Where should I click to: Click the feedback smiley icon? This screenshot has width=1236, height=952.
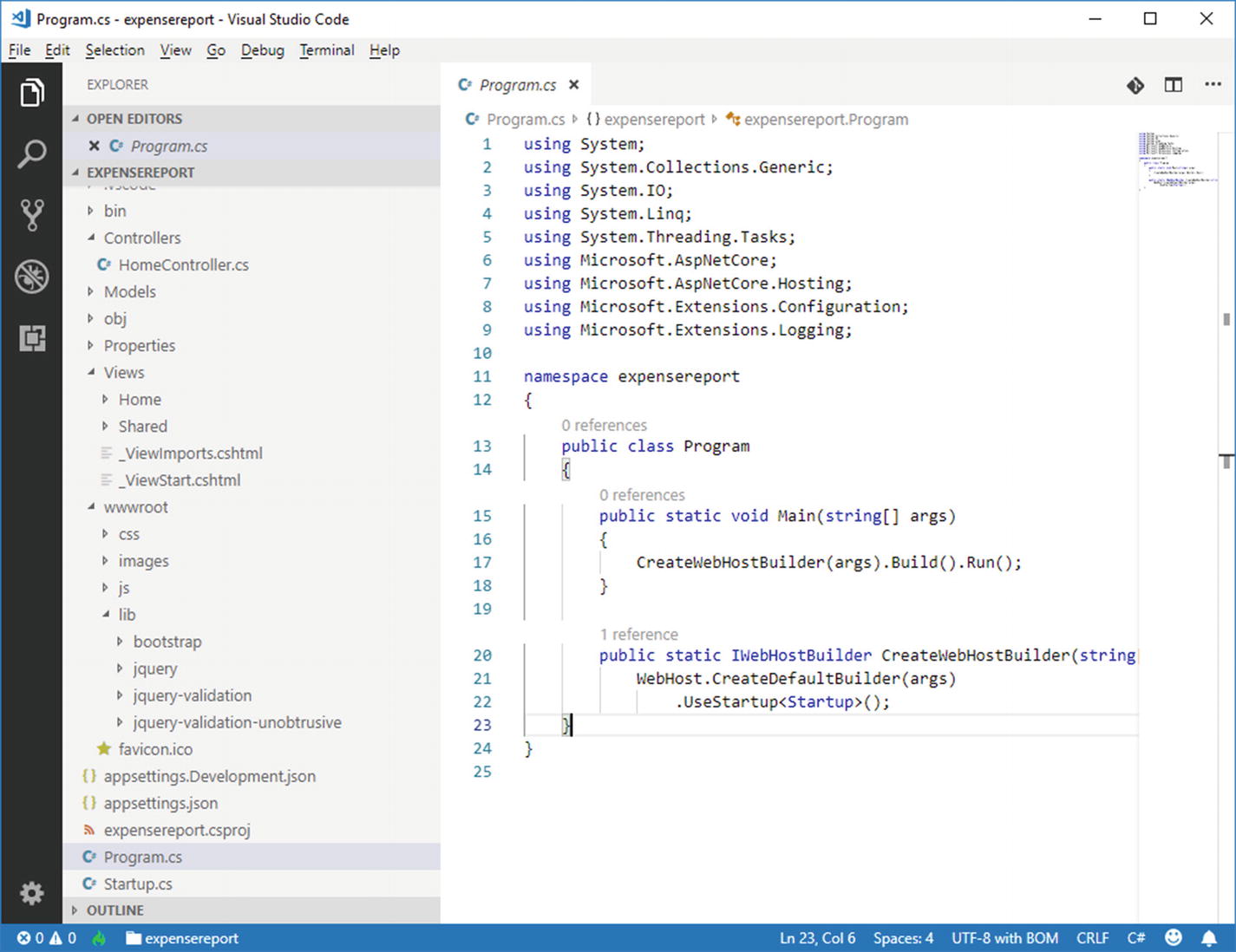(1174, 938)
